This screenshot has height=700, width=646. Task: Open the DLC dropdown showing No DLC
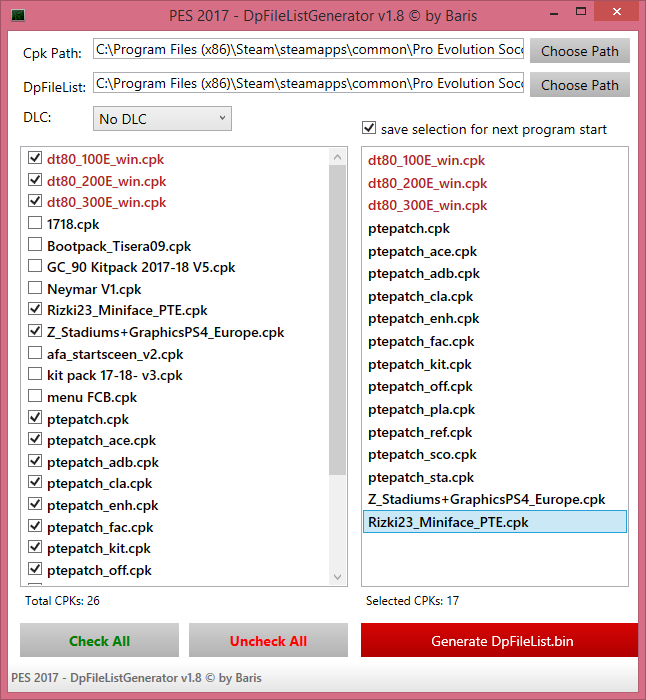click(x=162, y=119)
